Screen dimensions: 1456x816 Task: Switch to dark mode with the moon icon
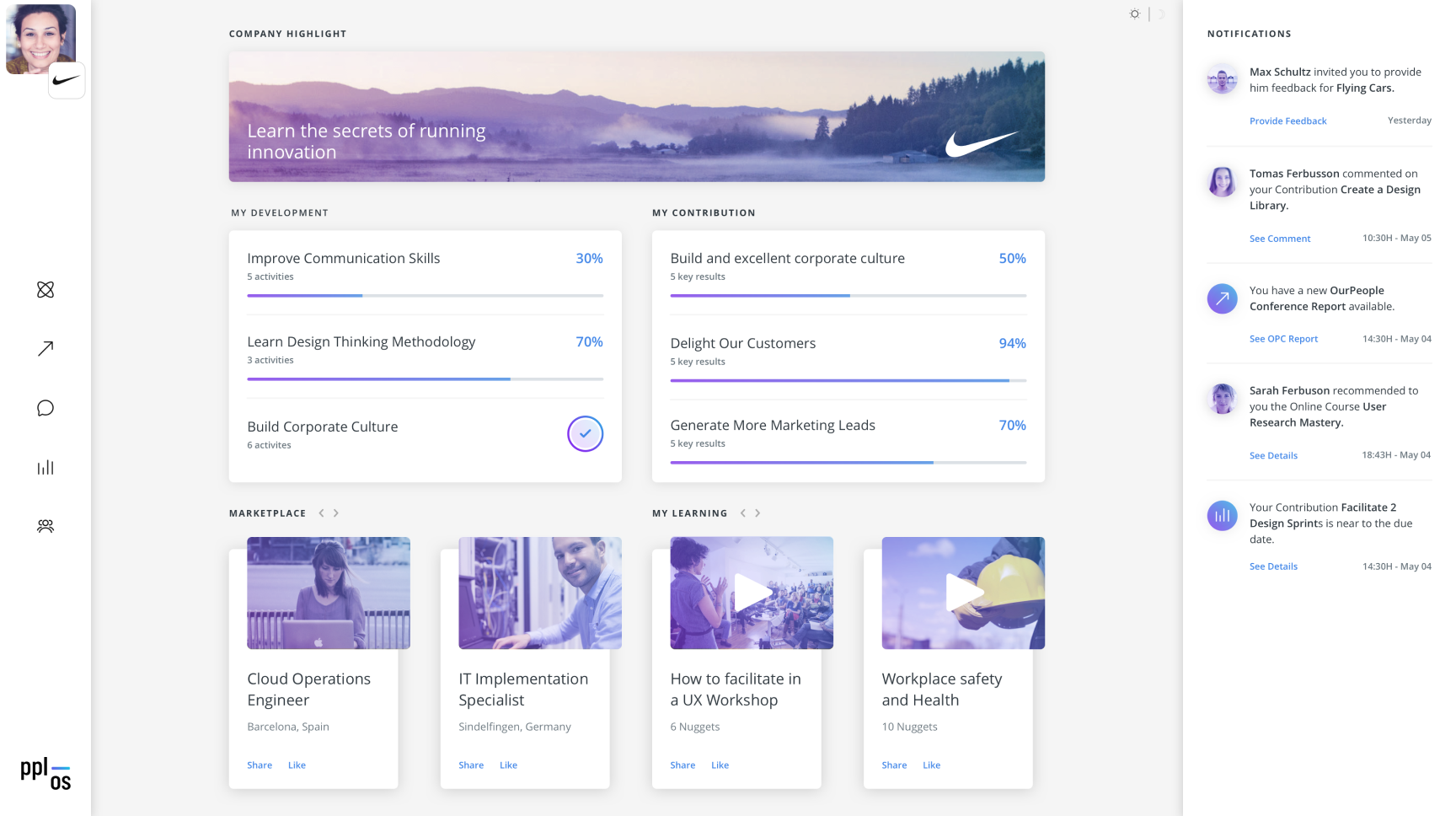(1160, 14)
